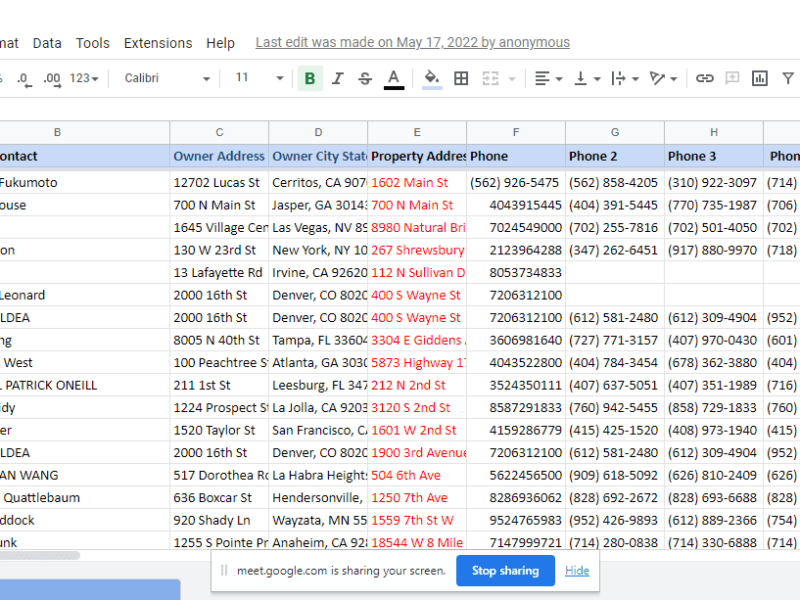800x600 pixels.
Task: Click the increase decimal places icon
Action: (x=52, y=78)
